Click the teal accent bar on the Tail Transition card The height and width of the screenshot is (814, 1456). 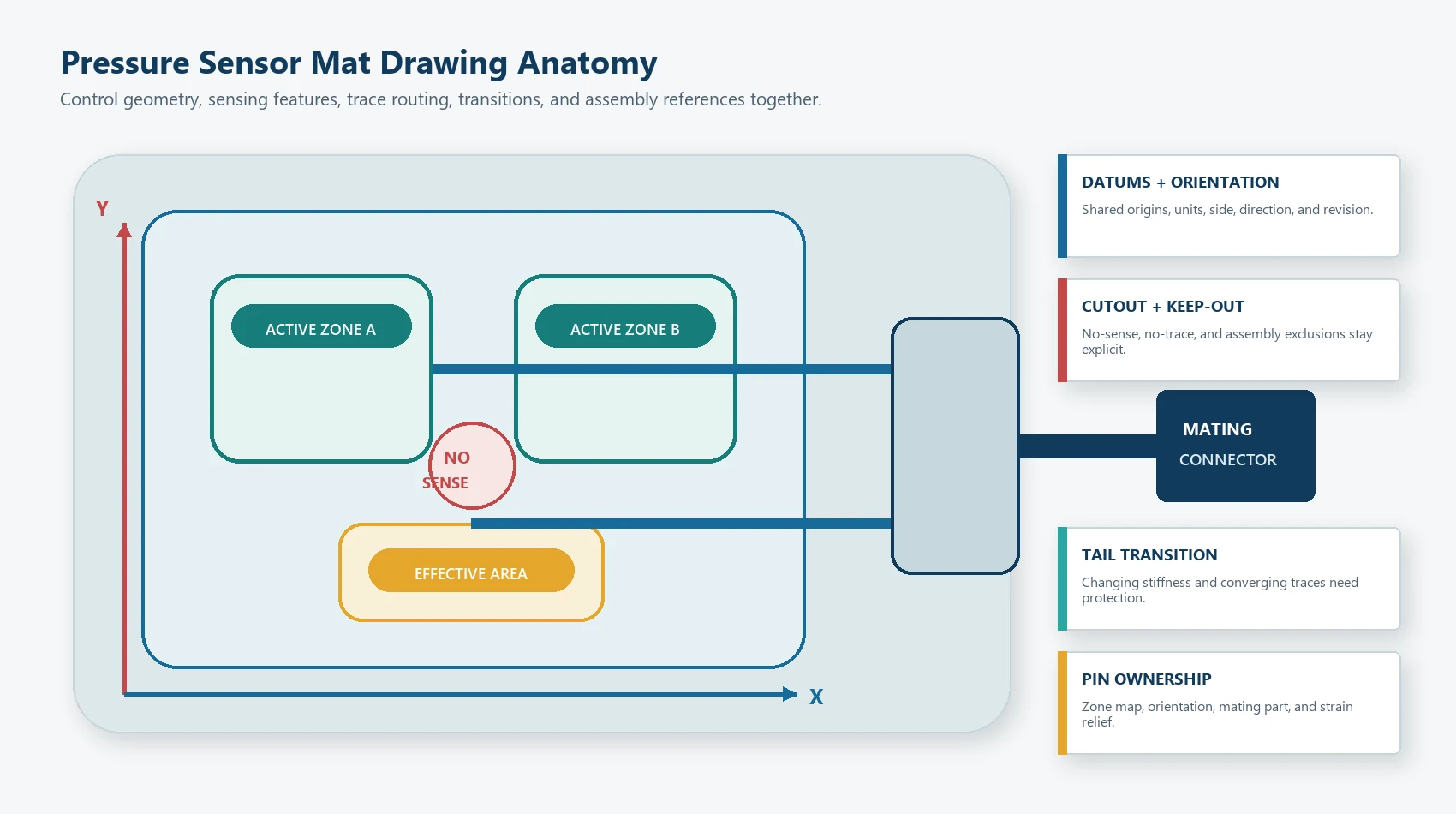tap(1062, 578)
